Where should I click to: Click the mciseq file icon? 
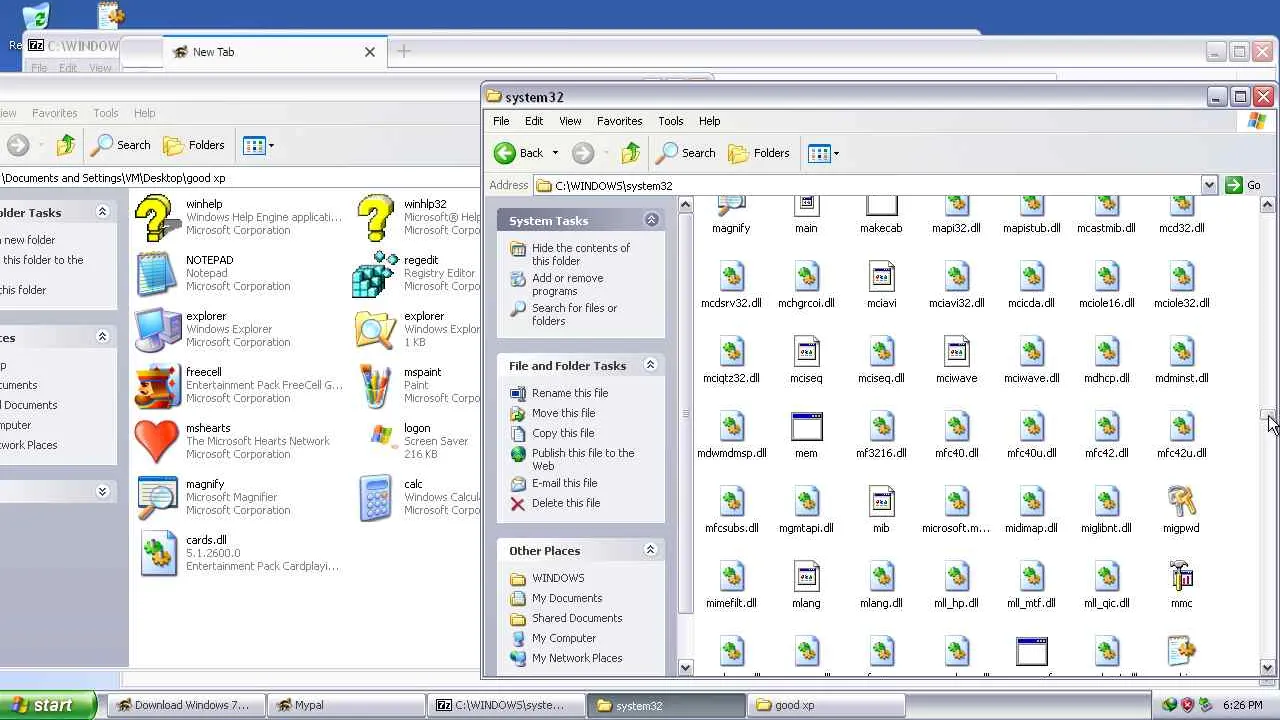(x=806, y=351)
